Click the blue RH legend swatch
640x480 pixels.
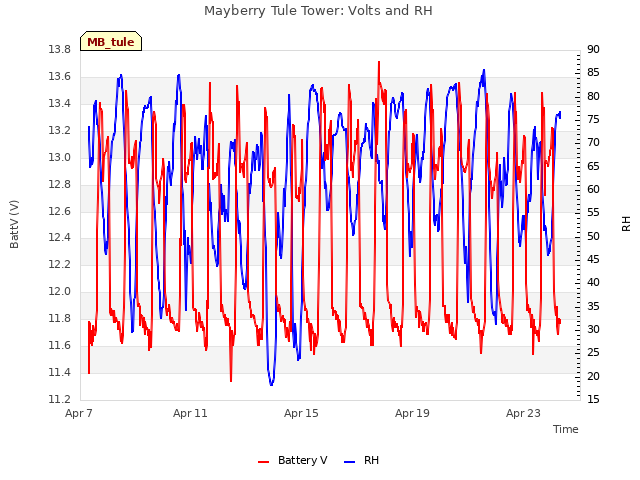click(x=350, y=462)
